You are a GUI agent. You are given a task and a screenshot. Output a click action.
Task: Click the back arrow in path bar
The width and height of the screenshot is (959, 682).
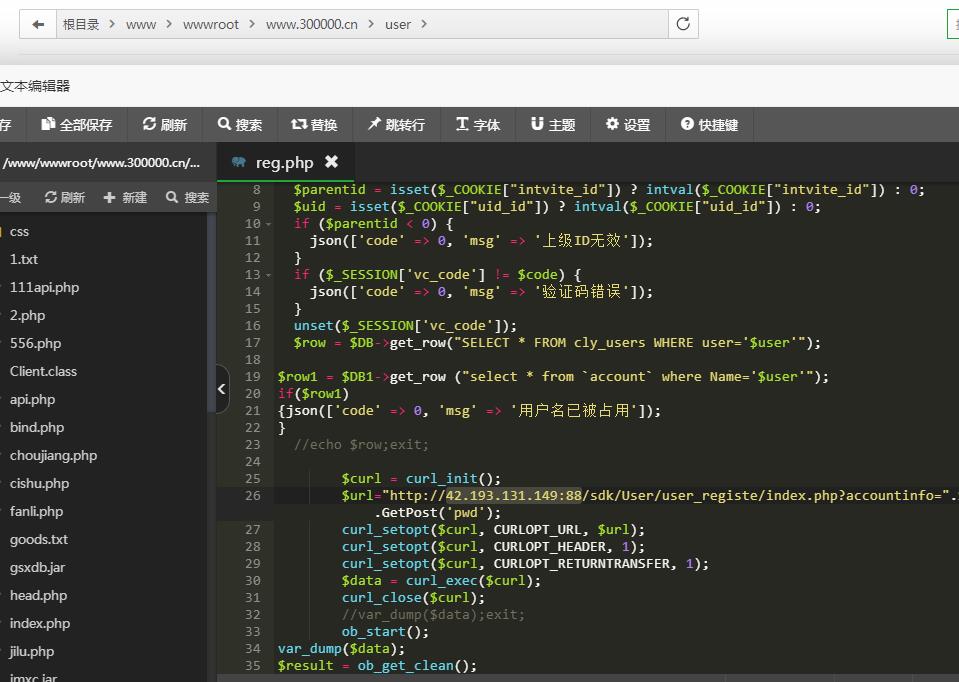pyautogui.click(x=38, y=24)
